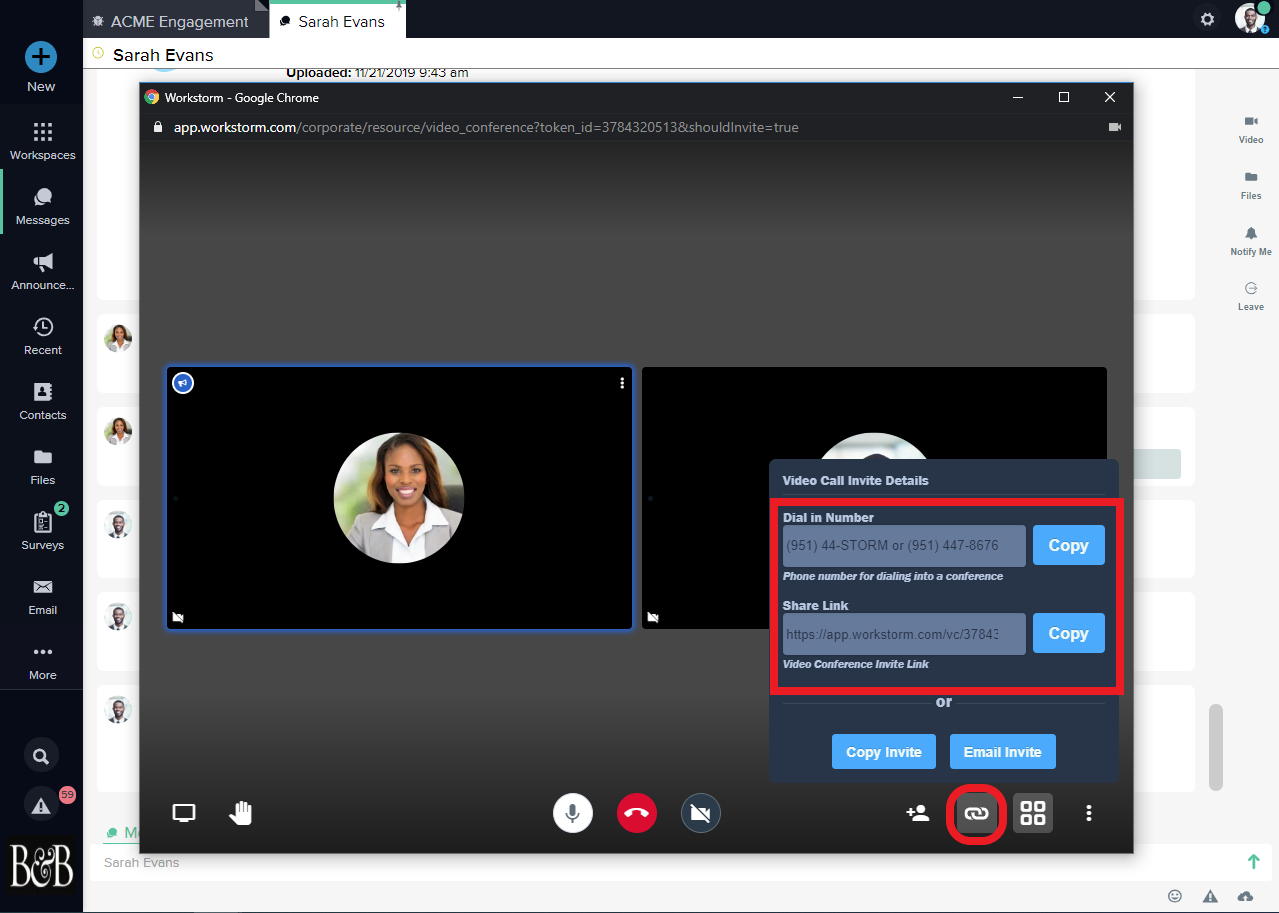This screenshot has width=1279, height=913.
Task: Hang up the video call
Action: (x=637, y=813)
